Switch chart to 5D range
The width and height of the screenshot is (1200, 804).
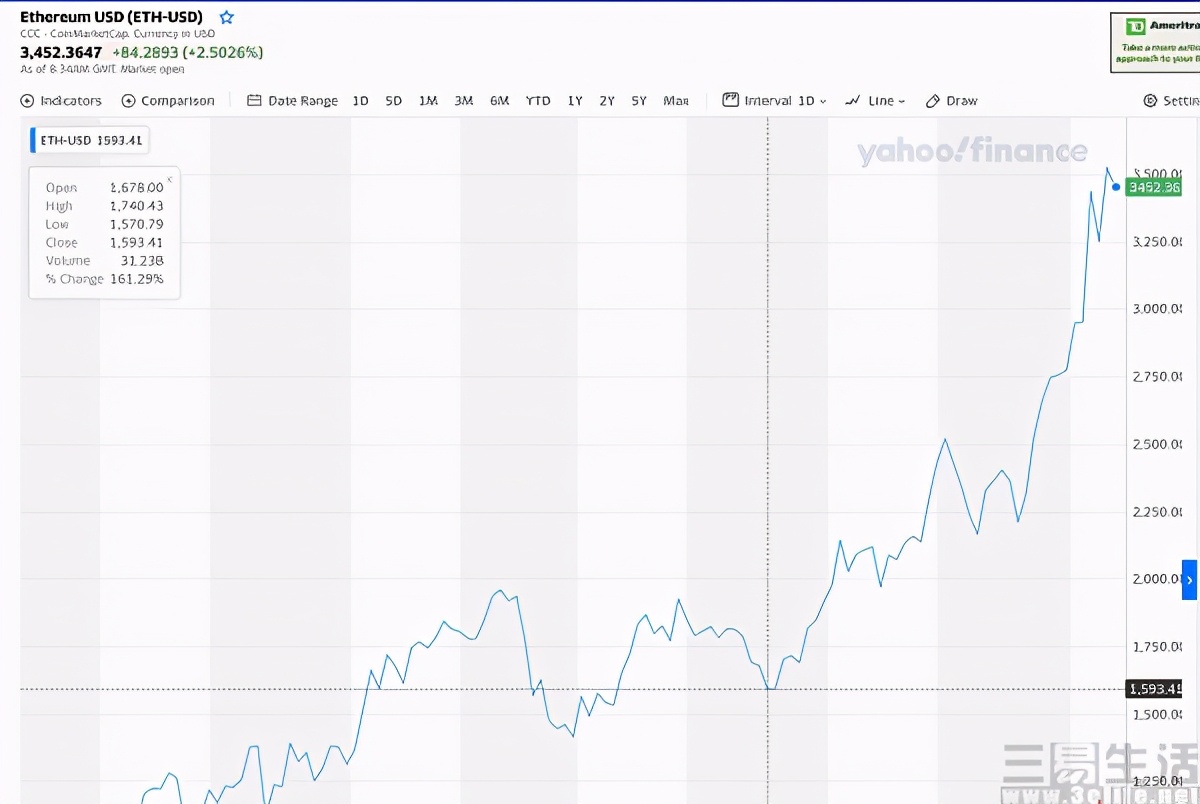point(394,101)
